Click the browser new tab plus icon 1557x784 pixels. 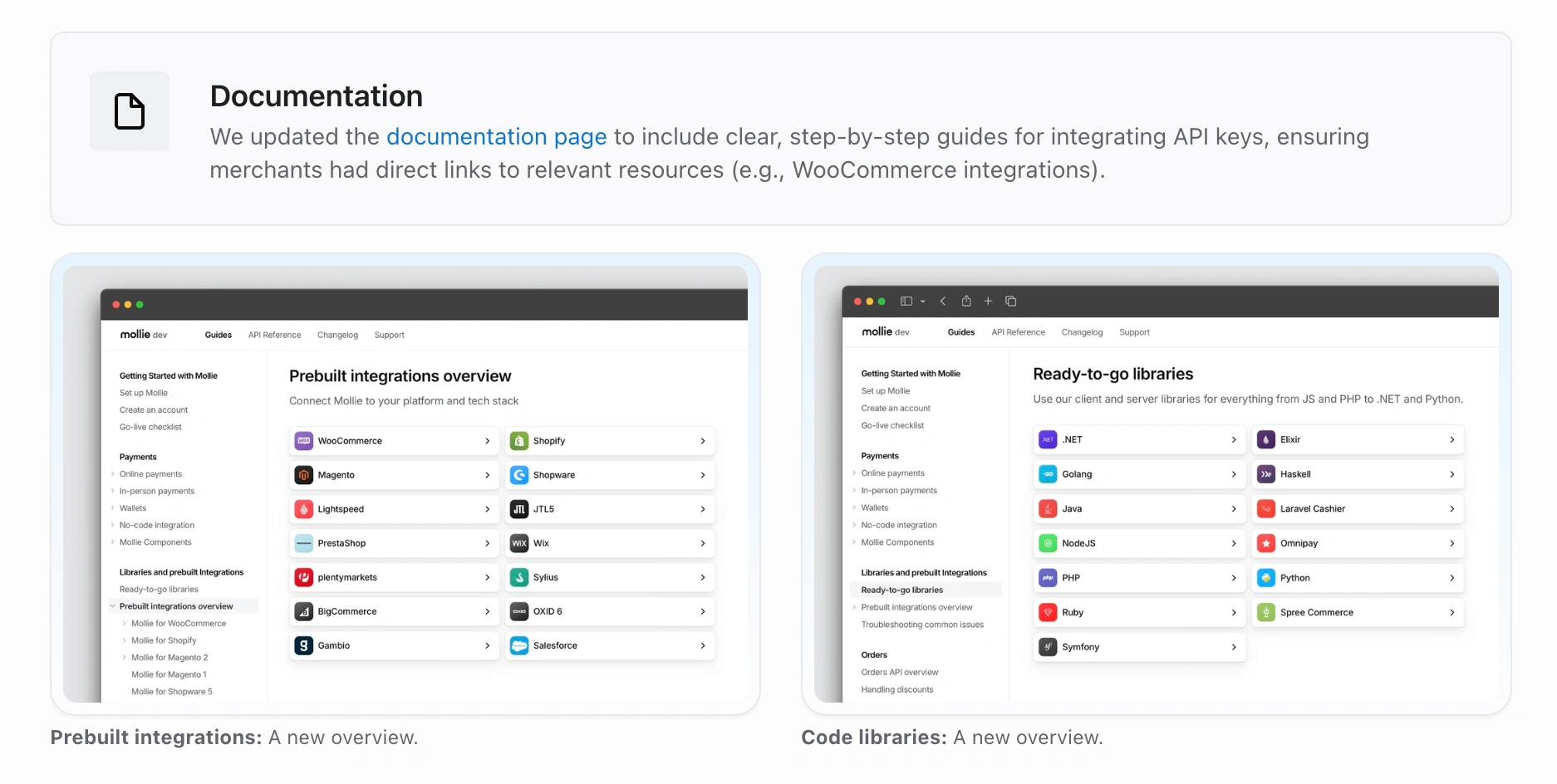(x=988, y=301)
